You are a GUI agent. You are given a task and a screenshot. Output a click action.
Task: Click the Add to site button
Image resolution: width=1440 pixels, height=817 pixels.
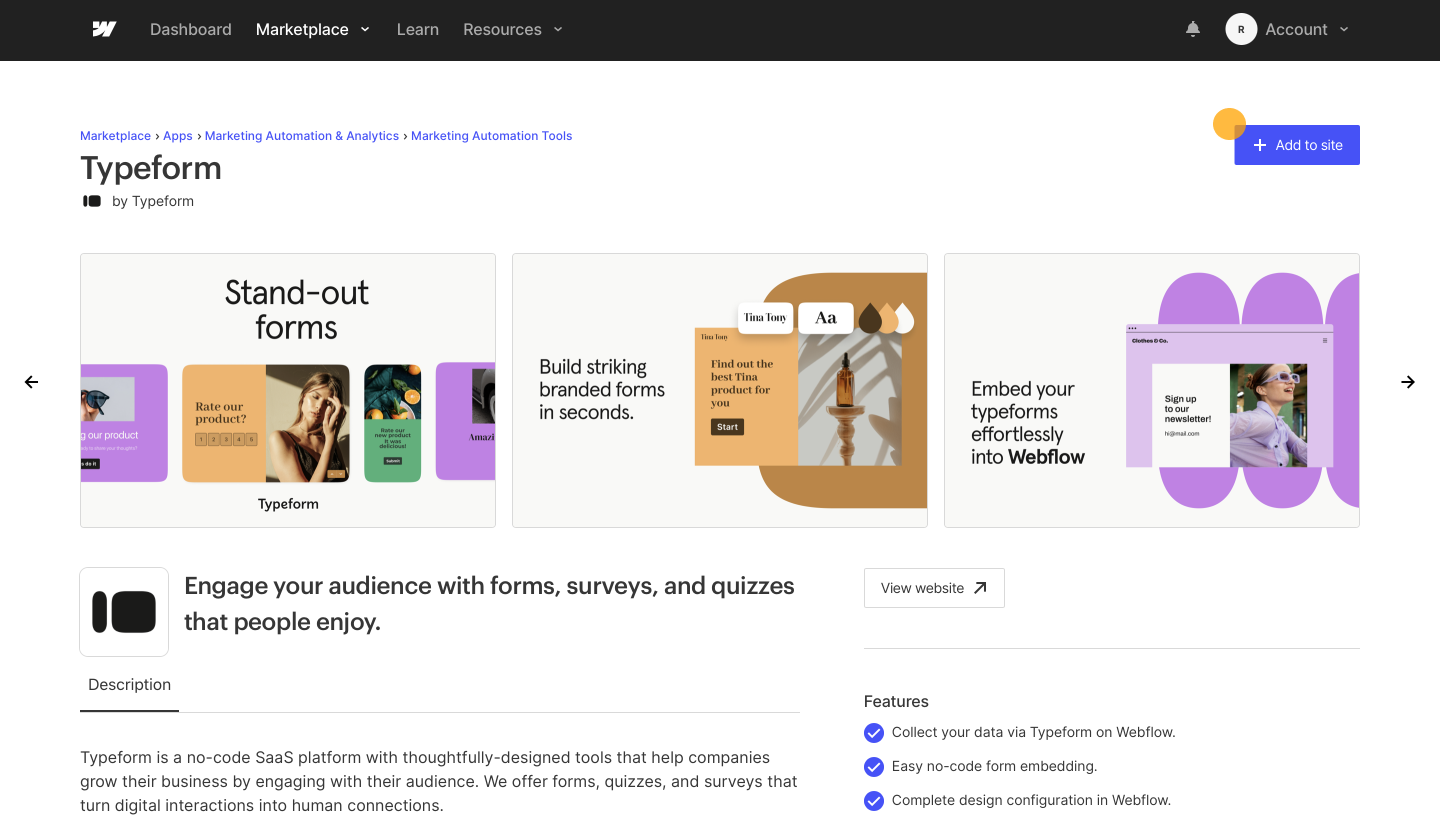pyautogui.click(x=1297, y=145)
